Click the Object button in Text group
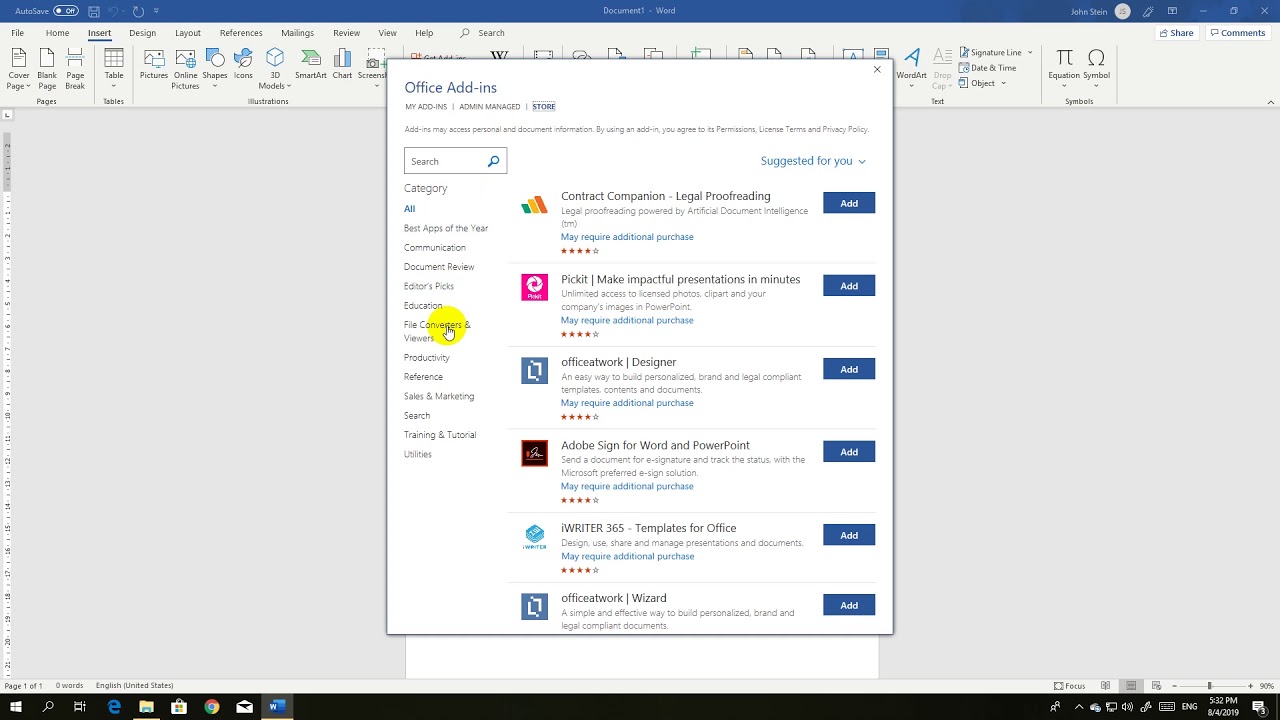Image resolution: width=1280 pixels, height=720 pixels. pyautogui.click(x=977, y=83)
